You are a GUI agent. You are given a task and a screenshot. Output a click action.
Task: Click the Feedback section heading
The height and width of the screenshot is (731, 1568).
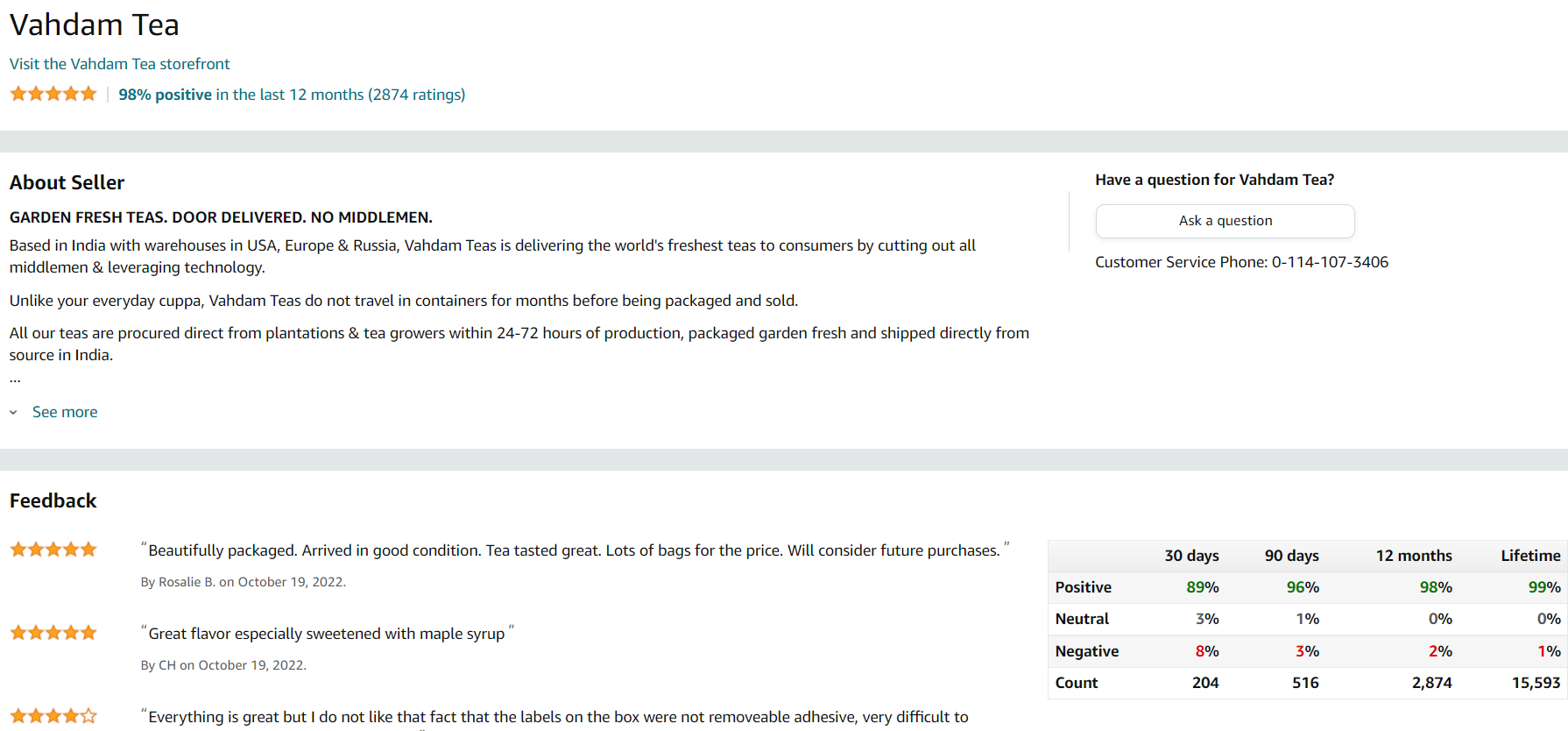tap(53, 500)
